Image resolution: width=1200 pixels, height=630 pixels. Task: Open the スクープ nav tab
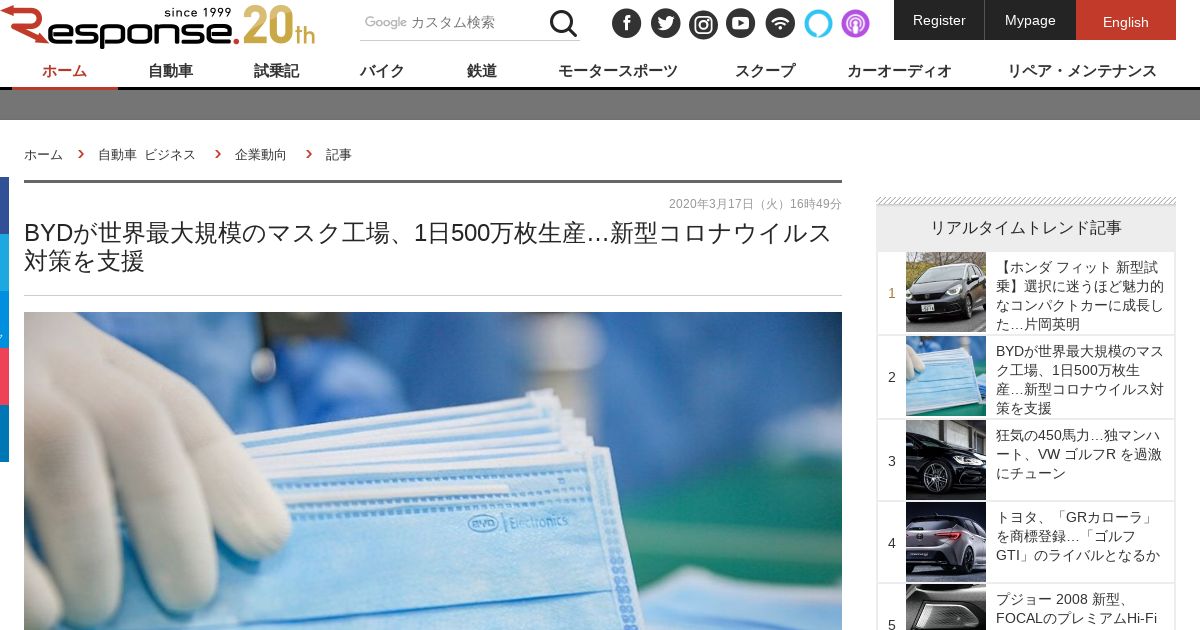coord(765,71)
